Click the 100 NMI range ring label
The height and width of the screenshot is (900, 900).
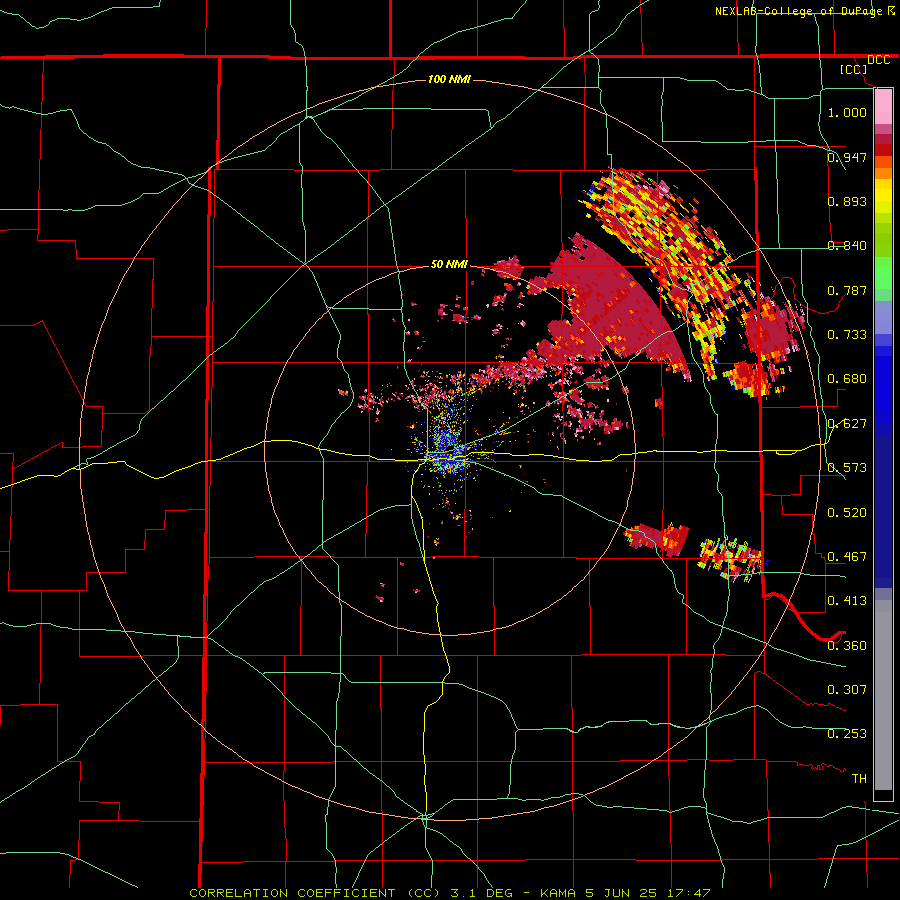pos(449,79)
